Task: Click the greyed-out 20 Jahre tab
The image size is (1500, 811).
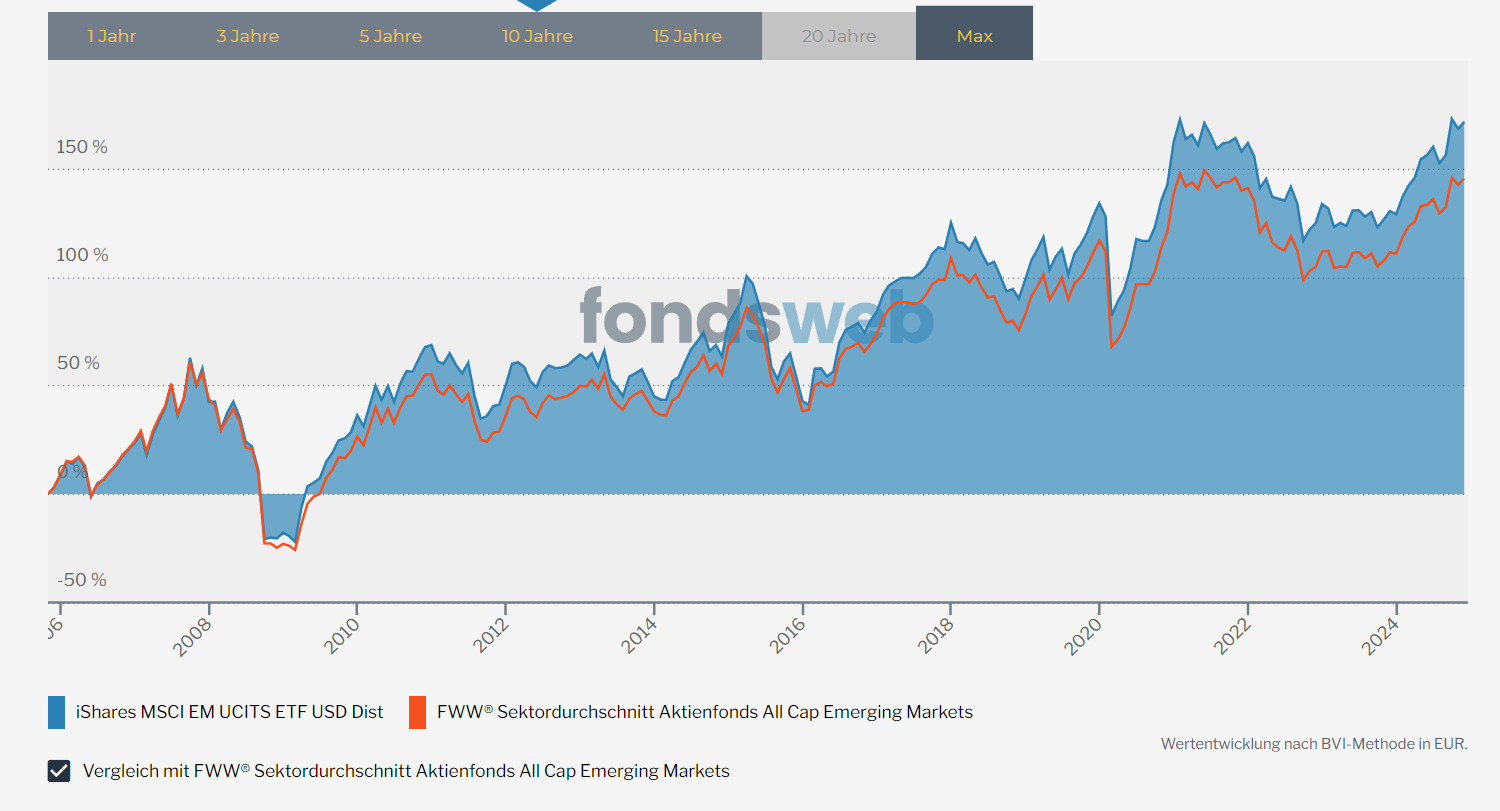Action: (838, 36)
